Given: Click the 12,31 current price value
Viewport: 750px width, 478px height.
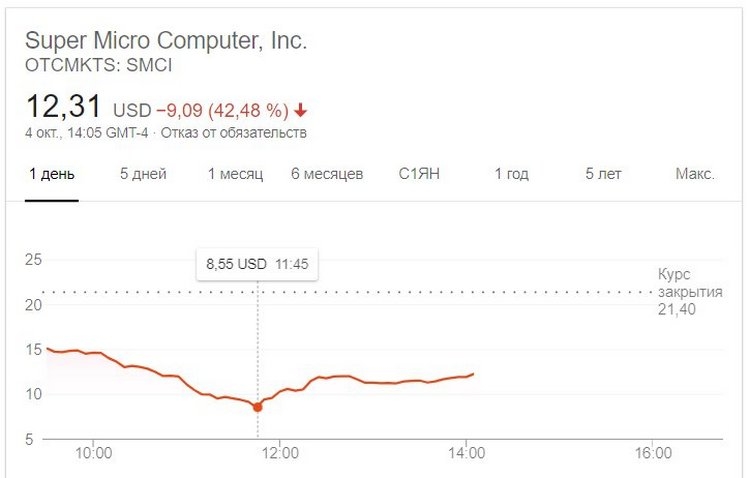Looking at the screenshot, I should pyautogui.click(x=64, y=106).
